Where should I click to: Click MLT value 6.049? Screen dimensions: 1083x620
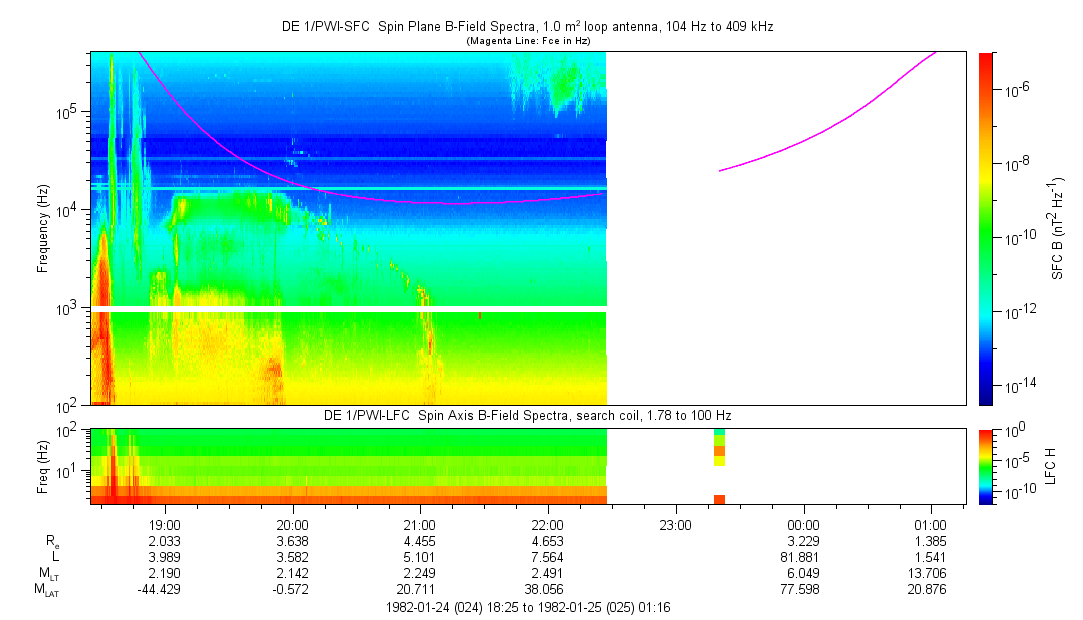803,573
